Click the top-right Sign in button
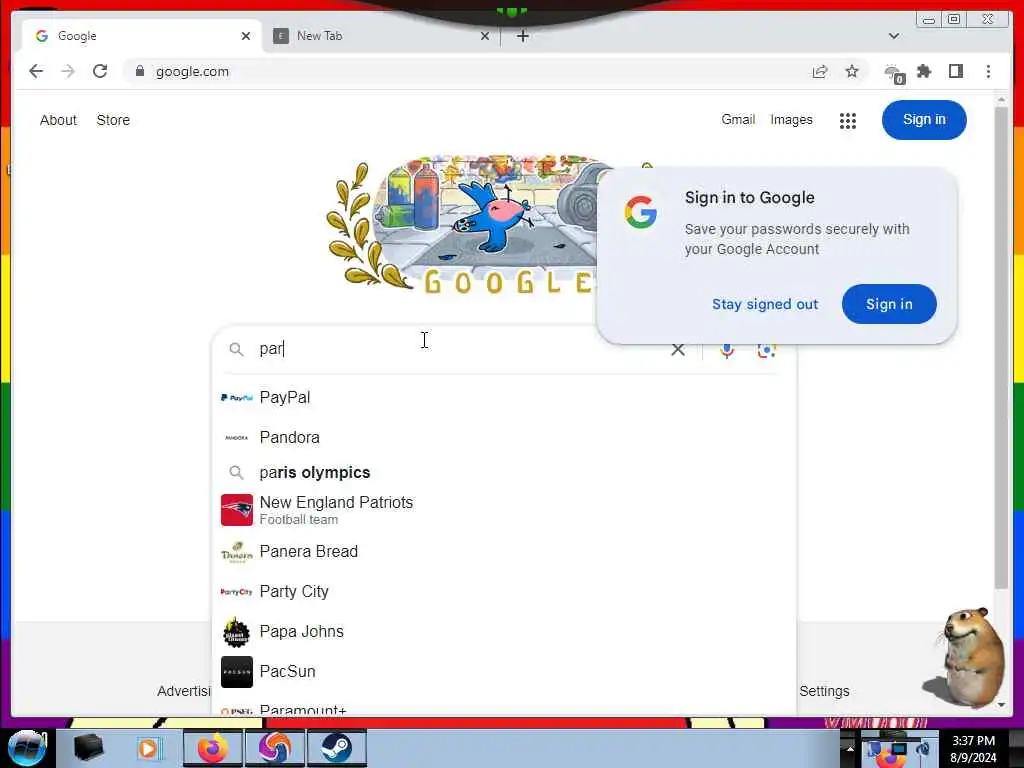Screen dimensions: 1024x768 tap(924, 120)
